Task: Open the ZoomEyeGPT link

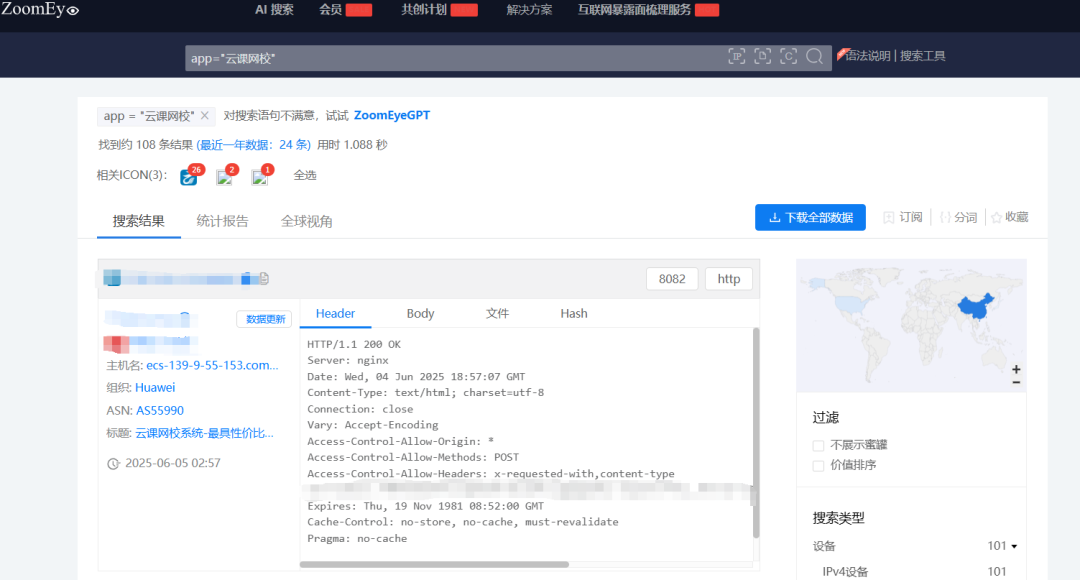Action: point(392,115)
